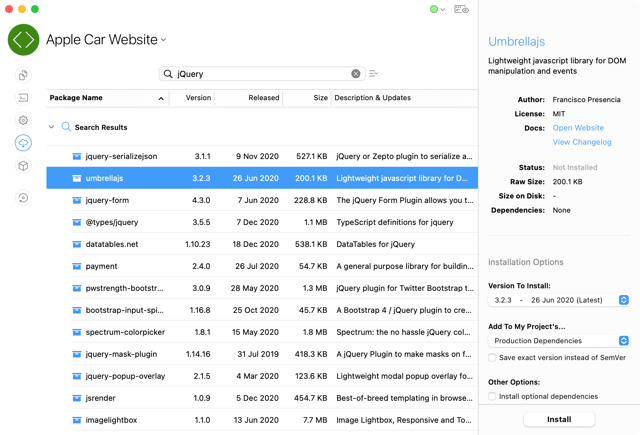Viewport: 640px width, 435px height.
Task: Open search filter options icon
Action: 373,73
